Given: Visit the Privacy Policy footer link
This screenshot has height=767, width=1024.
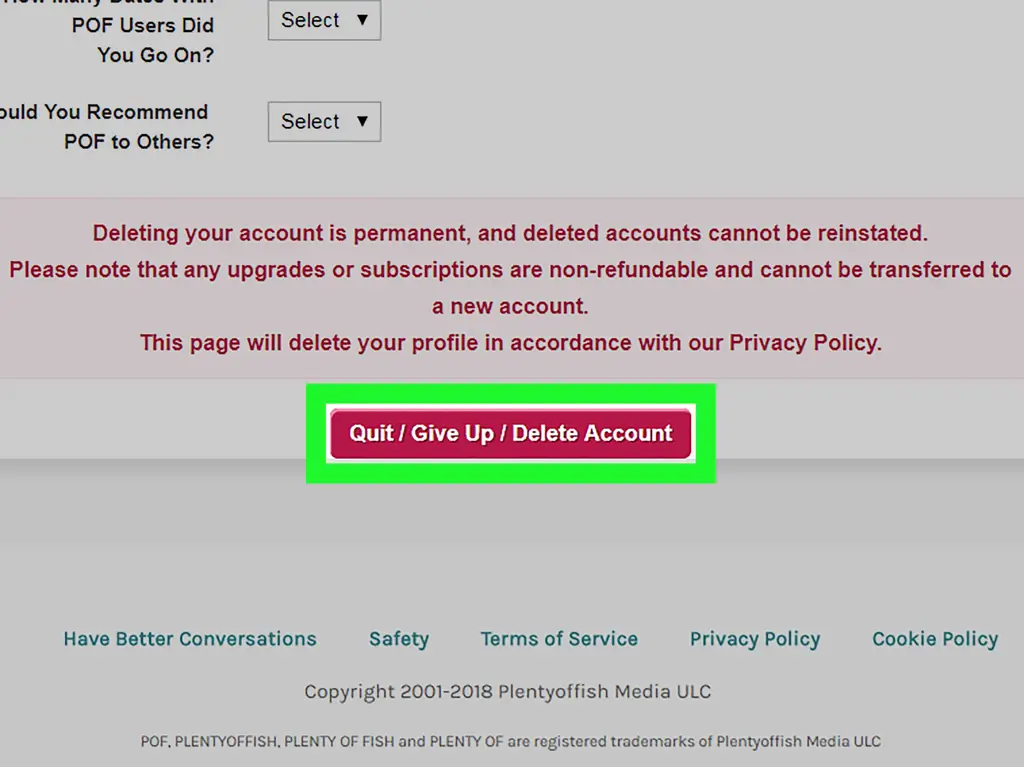Looking at the screenshot, I should (x=755, y=639).
